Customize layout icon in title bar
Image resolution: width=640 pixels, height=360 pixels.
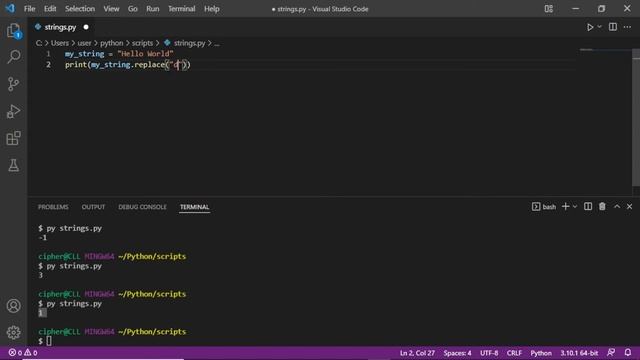549,9
